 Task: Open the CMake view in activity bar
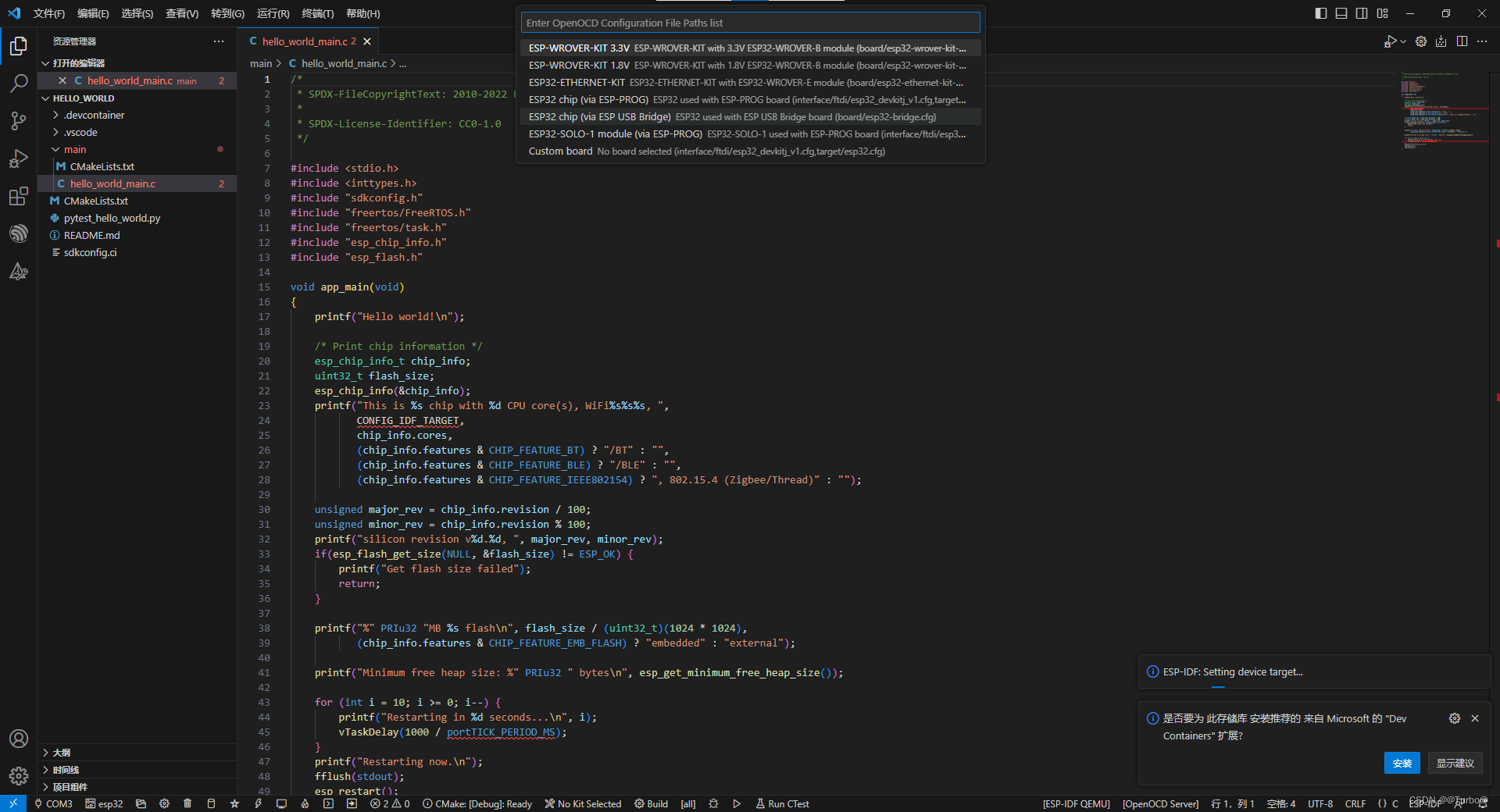pos(19,271)
